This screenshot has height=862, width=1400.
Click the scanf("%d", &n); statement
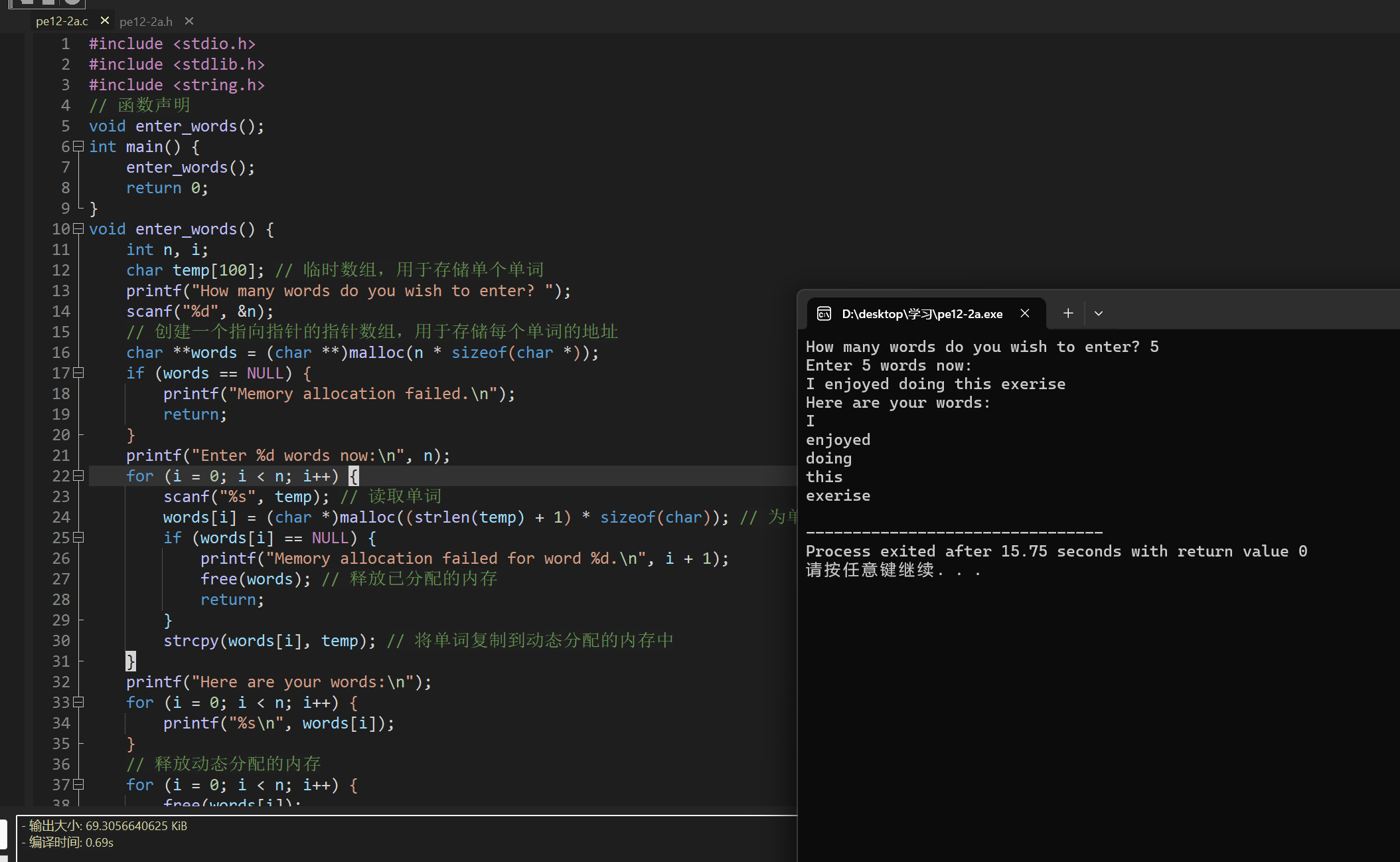[200, 311]
